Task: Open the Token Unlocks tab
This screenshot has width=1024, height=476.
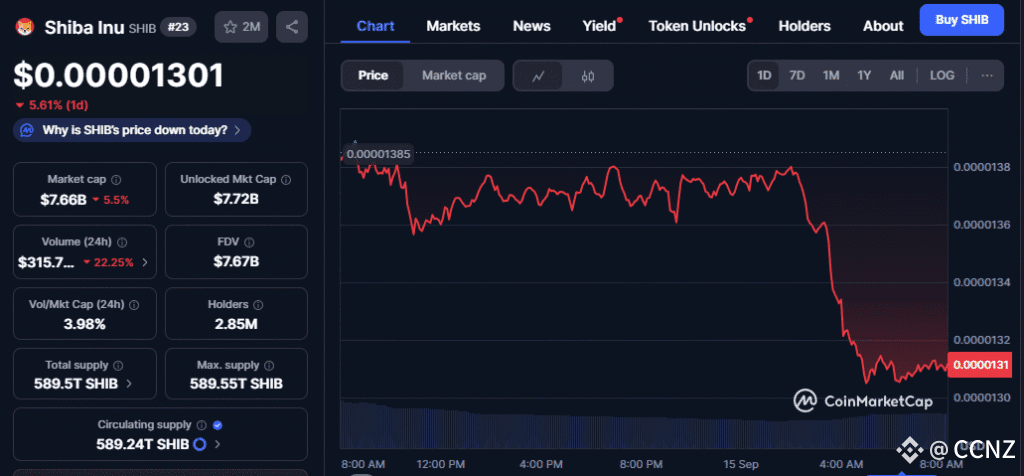Action: coord(697,26)
